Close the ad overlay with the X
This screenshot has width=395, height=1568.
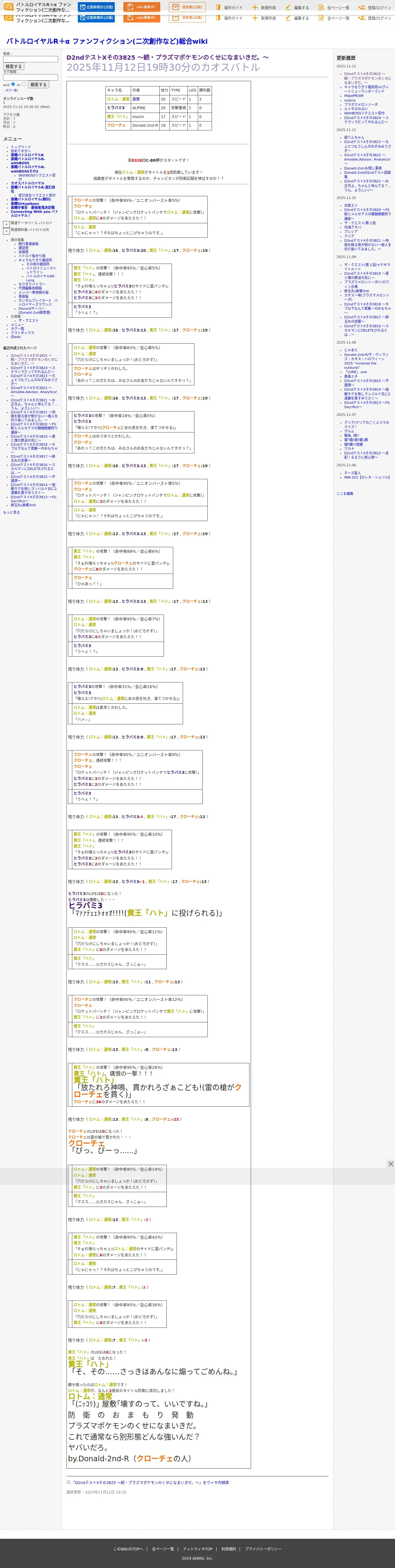(x=391, y=1164)
